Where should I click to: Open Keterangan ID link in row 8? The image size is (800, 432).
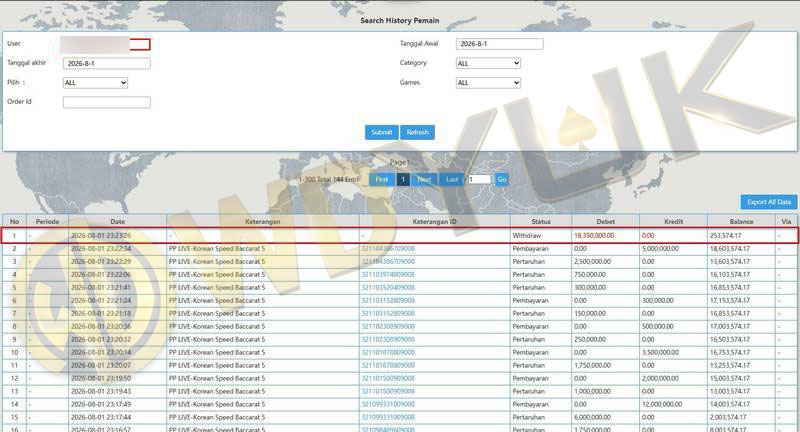point(388,326)
